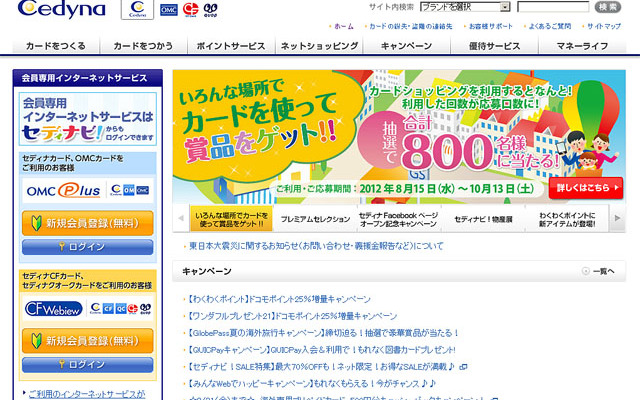Open 【わくわくポイント】ドコモポイント25%増量 link

(x=279, y=299)
